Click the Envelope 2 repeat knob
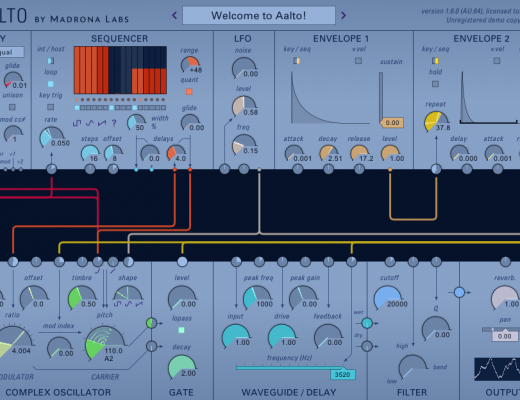The height and width of the screenshot is (400, 520). (x=436, y=122)
